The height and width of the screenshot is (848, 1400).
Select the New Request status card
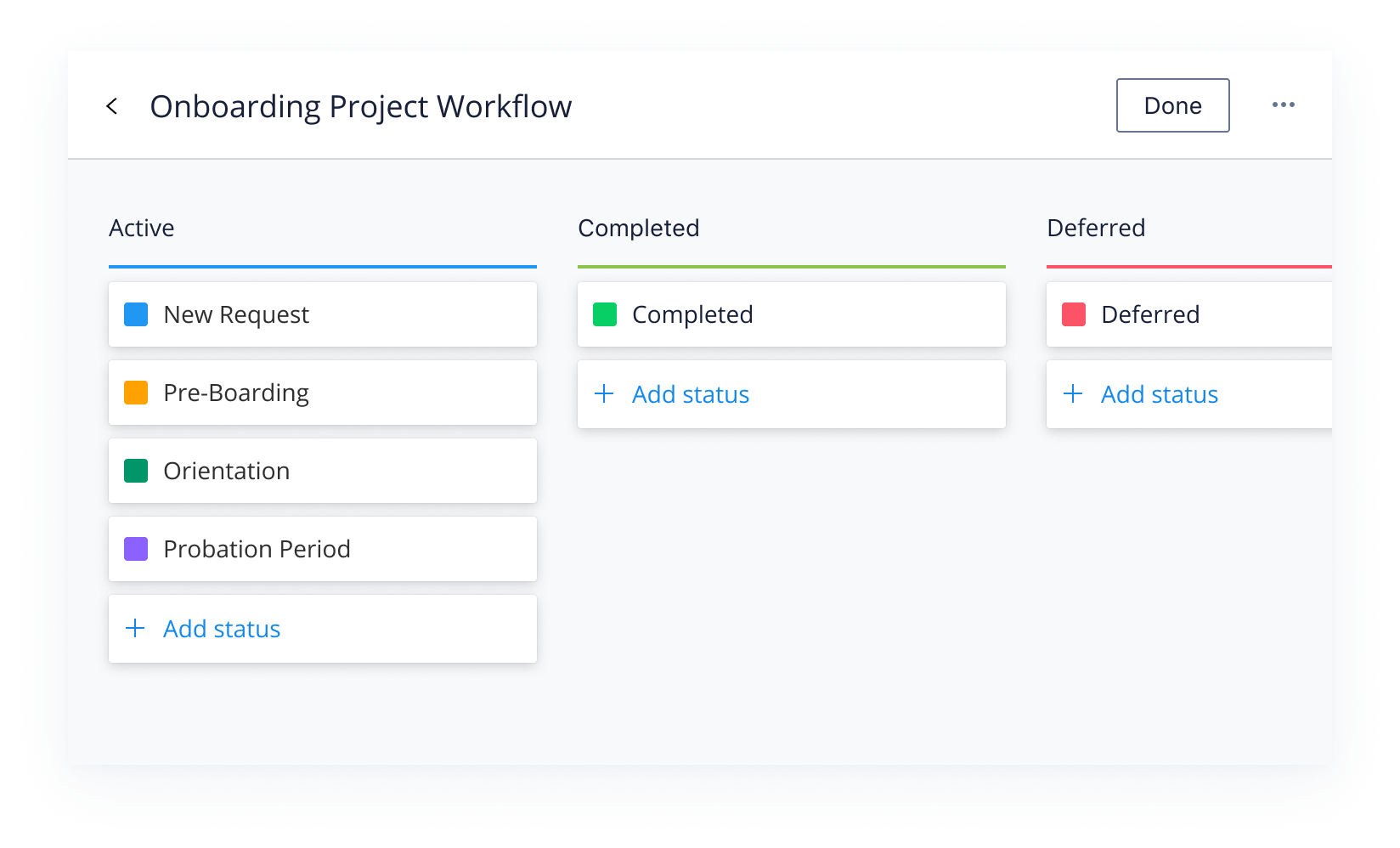(323, 314)
